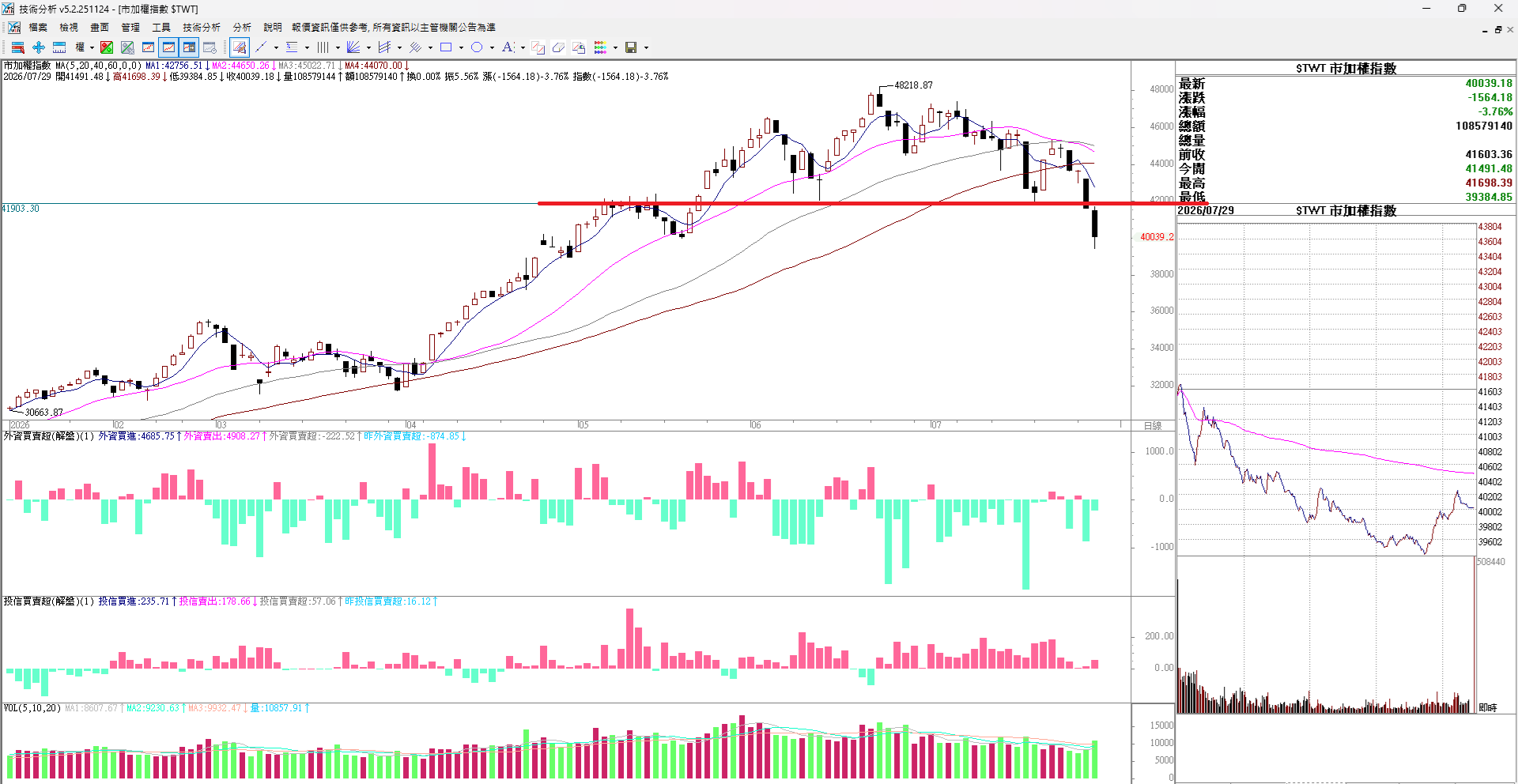The image size is (1518, 784).
Task: Open dropdown arrow beside save icon
Action: coord(646,47)
